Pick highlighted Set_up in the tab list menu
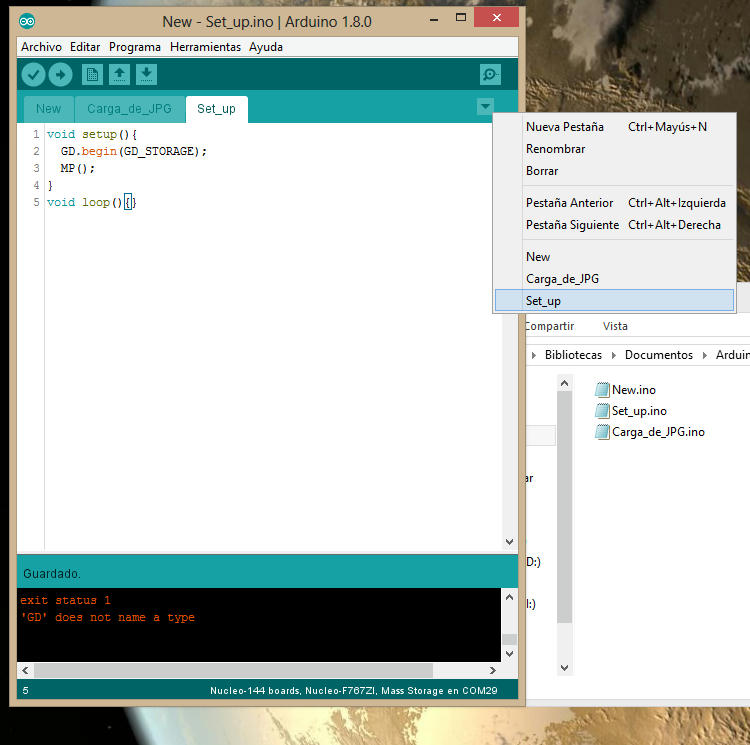The image size is (750, 745). point(615,301)
